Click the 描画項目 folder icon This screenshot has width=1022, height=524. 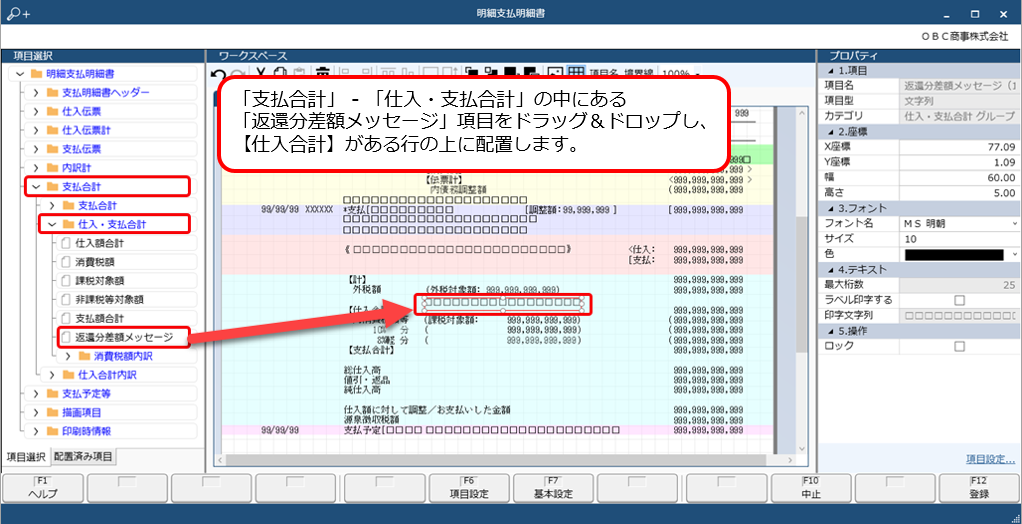[52, 413]
